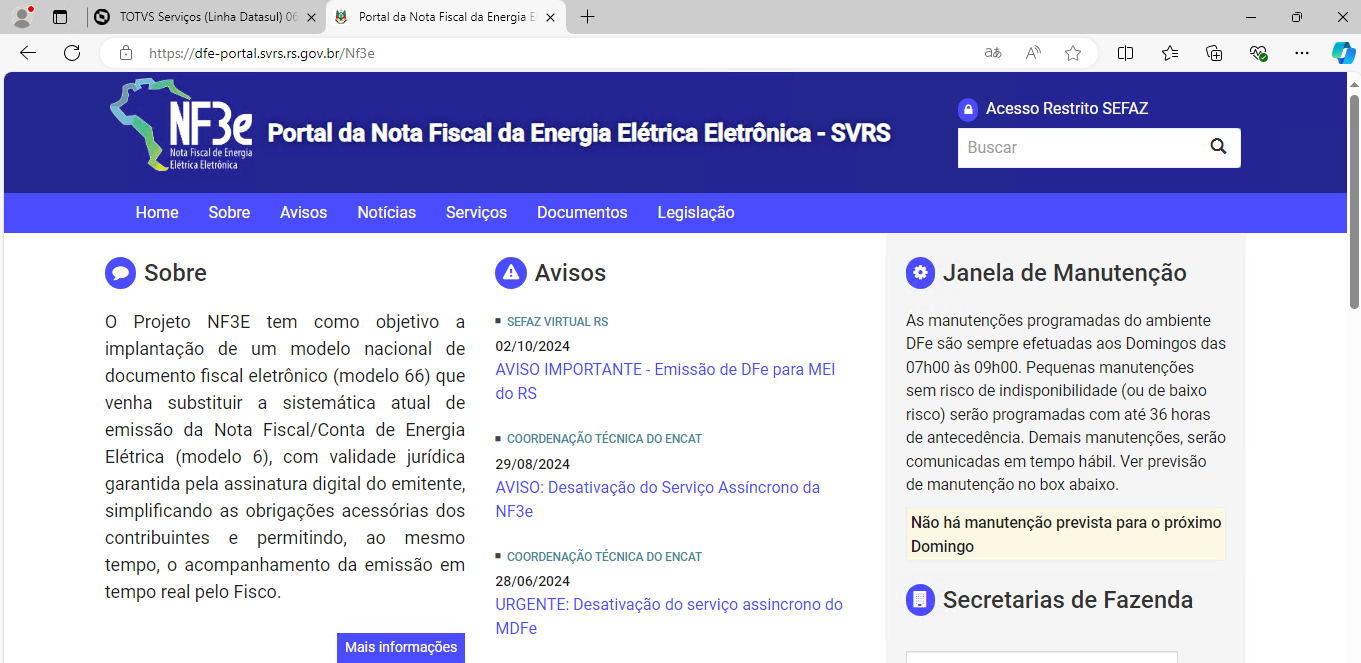This screenshot has width=1361, height=663.
Task: Open the Serviços menu
Action: pos(476,213)
